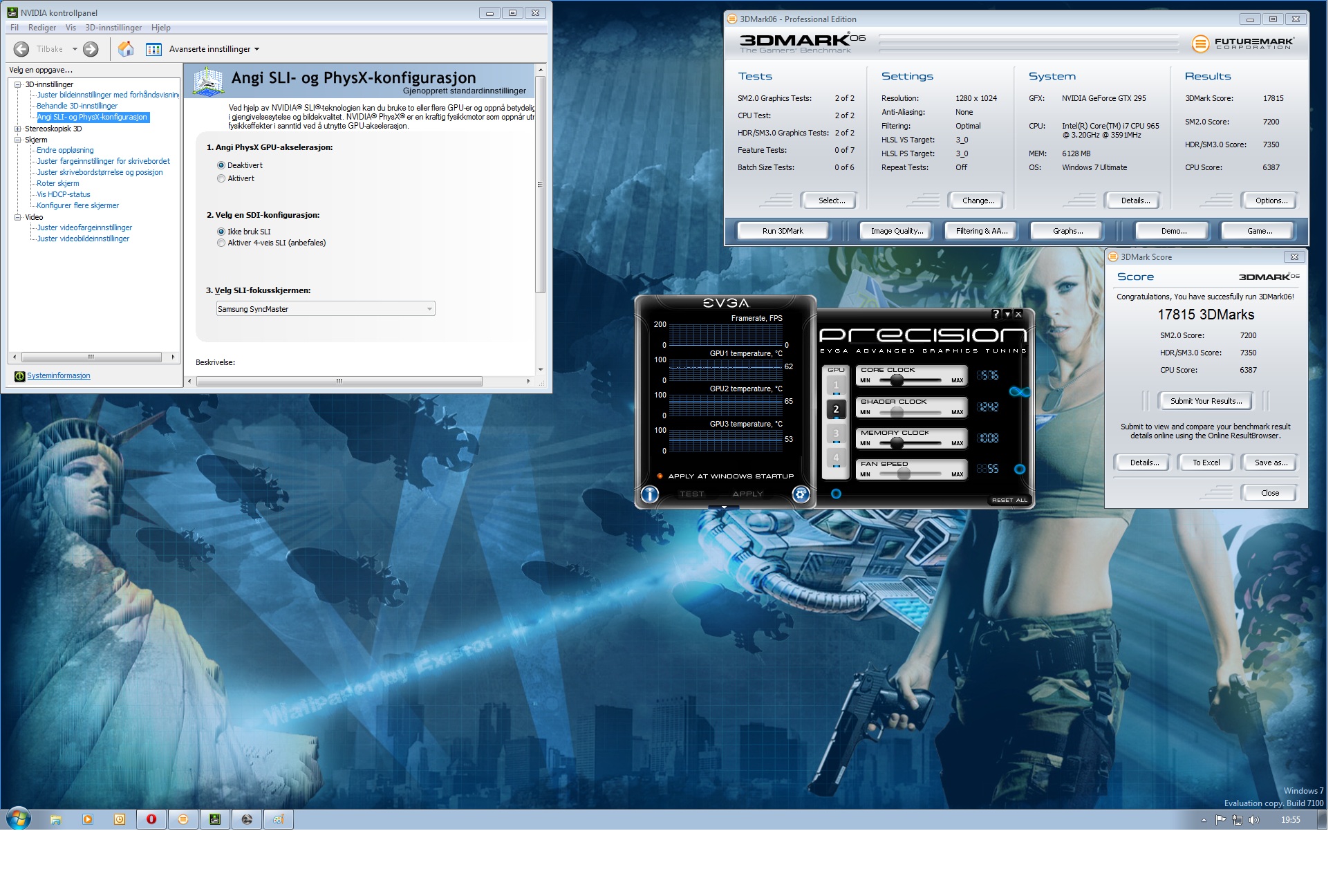Click the Futuremark logo in 3DMark06
The width and height of the screenshot is (1344, 896).
(x=1242, y=44)
